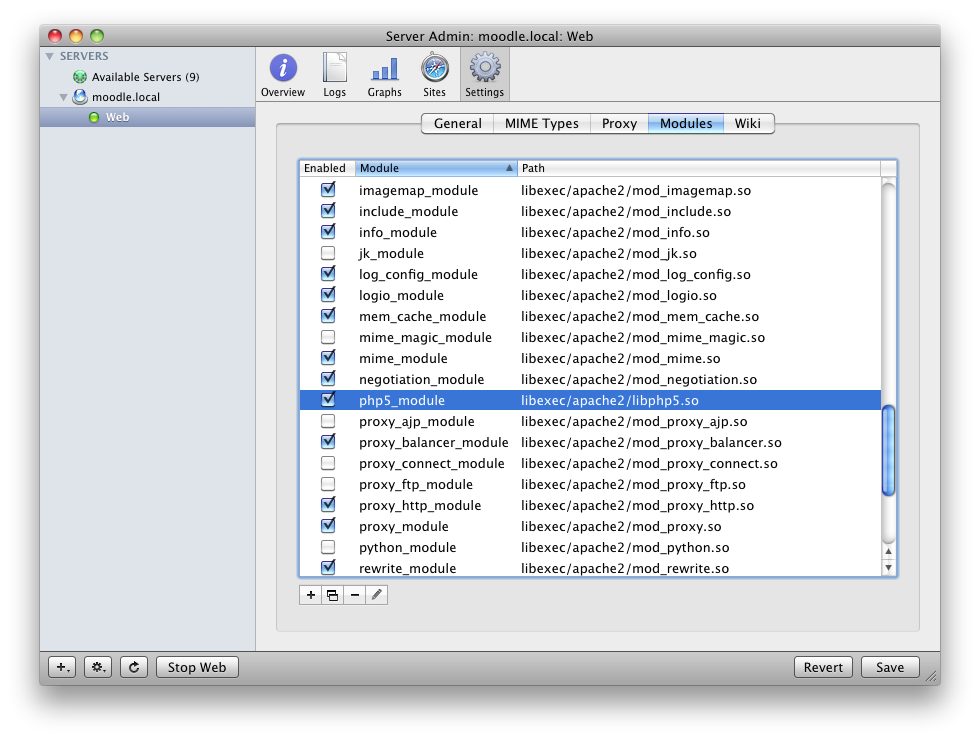The height and width of the screenshot is (740, 980).
Task: Open the Sites pane
Action: (x=434, y=75)
